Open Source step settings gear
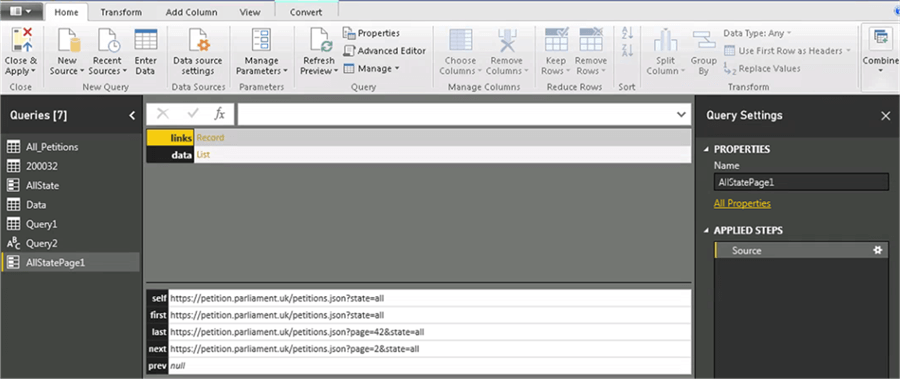Viewport: 900px width, 379px height. 877,250
